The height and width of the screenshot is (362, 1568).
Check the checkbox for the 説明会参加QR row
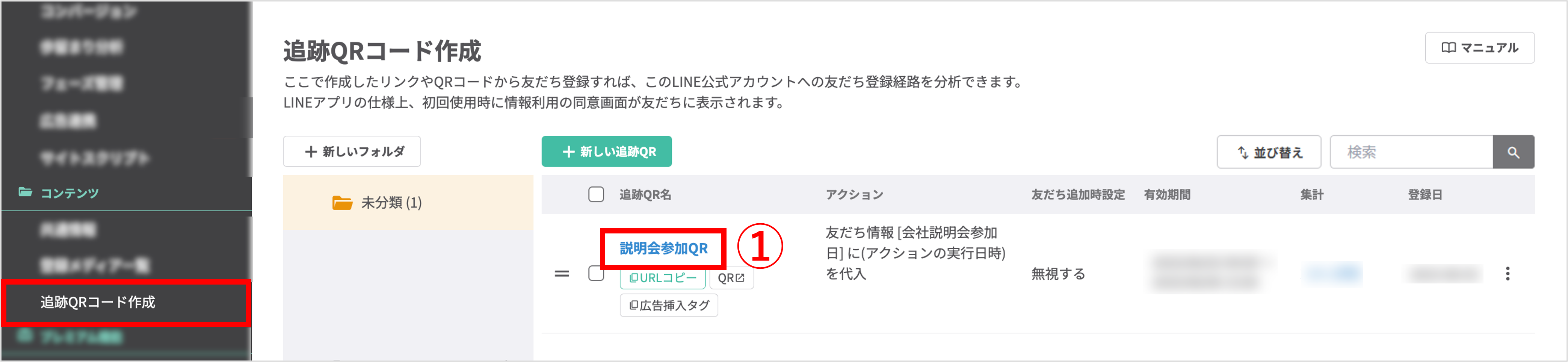tap(596, 274)
